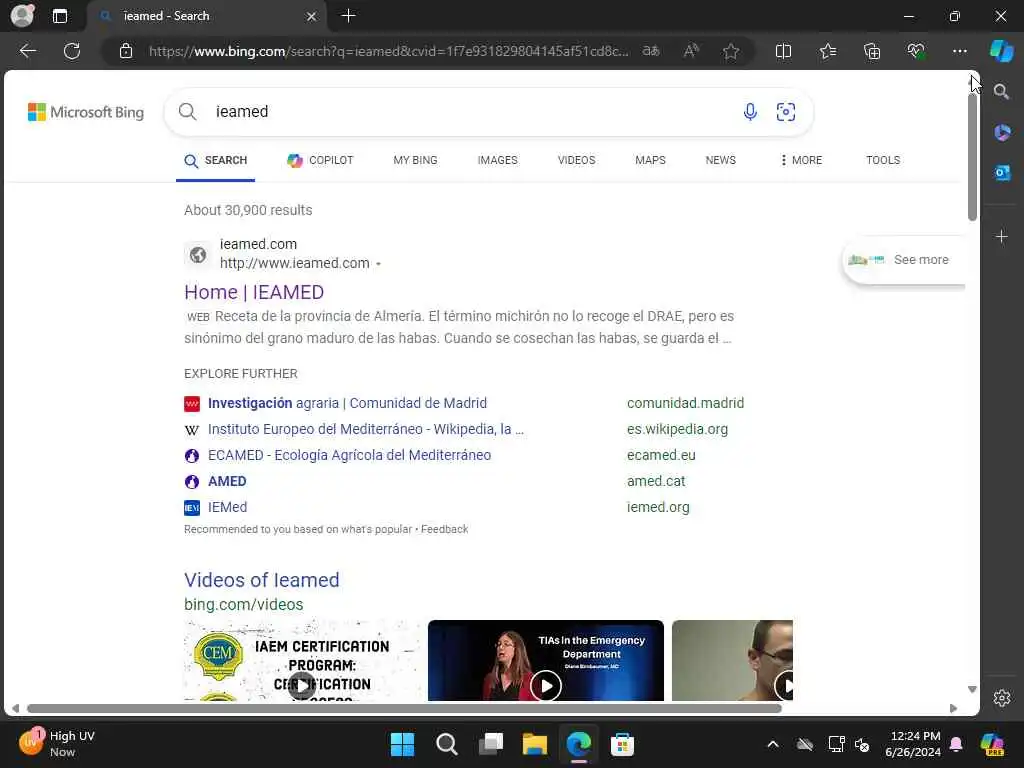This screenshot has width=1024, height=768.
Task: Toggle split screen icon
Action: (x=783, y=51)
